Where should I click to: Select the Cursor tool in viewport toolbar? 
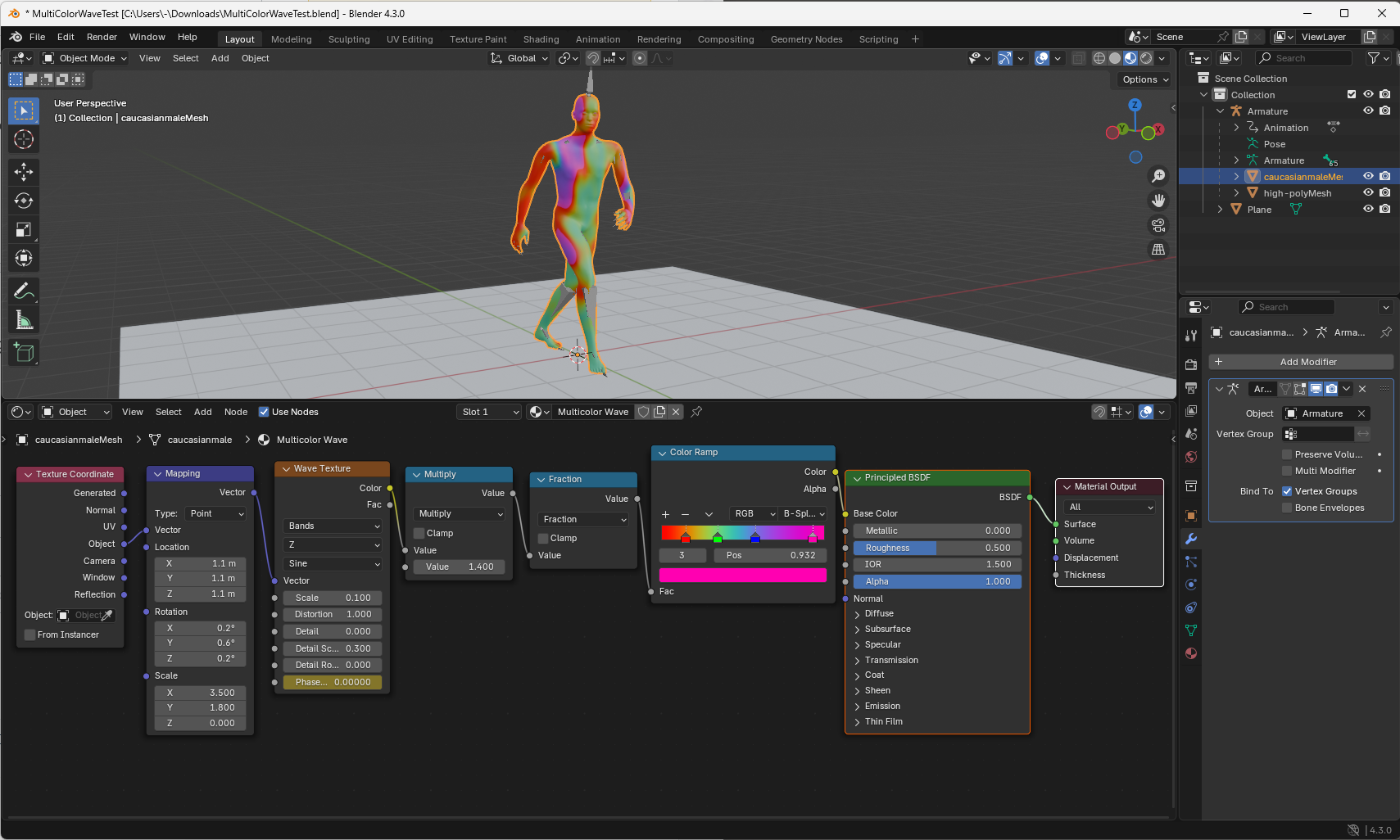pyautogui.click(x=24, y=140)
